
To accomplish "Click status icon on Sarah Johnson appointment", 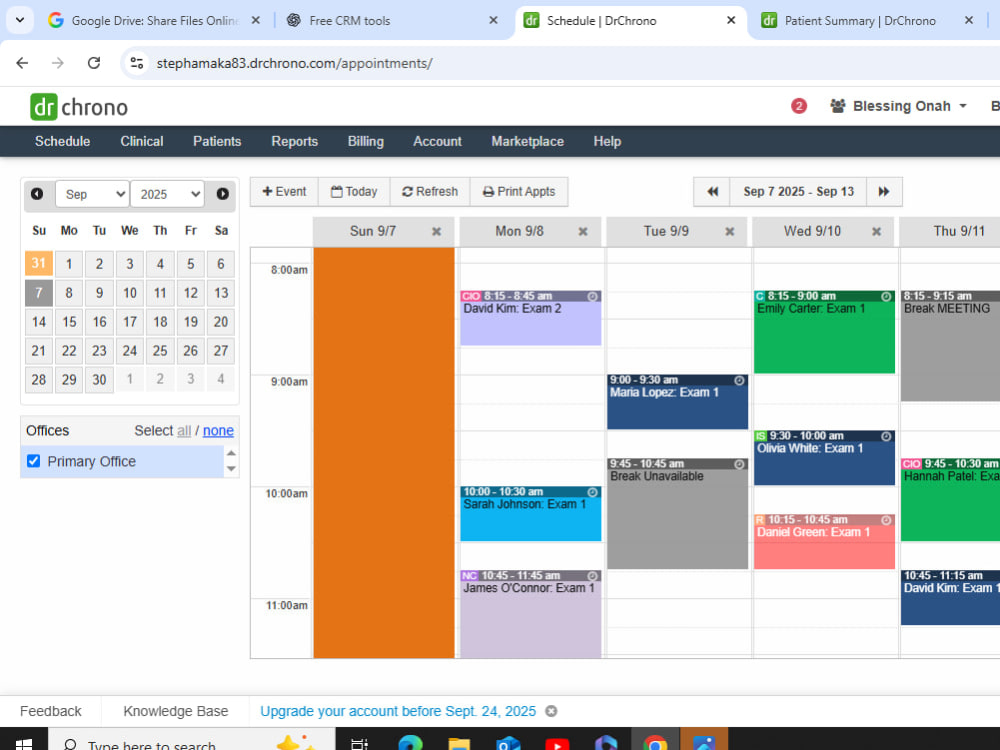I will point(592,492).
